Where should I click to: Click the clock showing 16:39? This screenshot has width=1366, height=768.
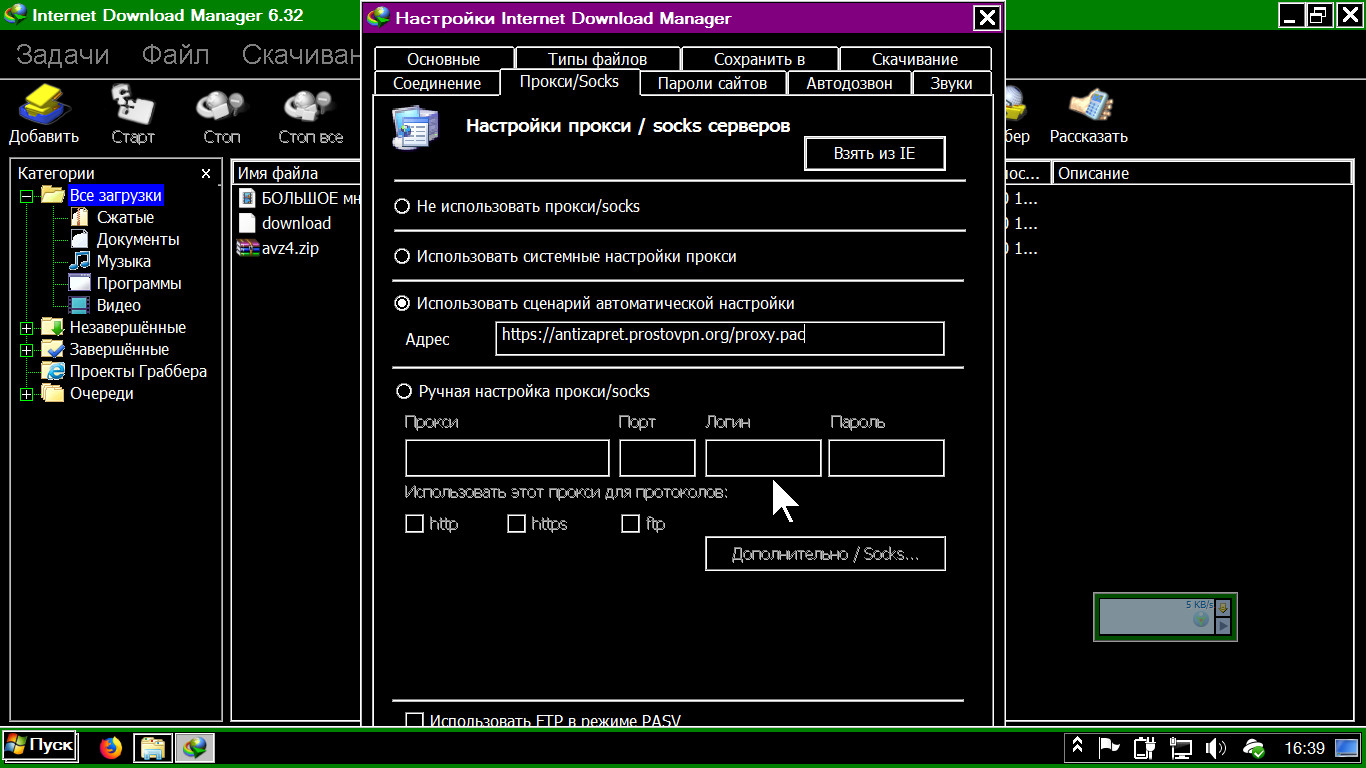(x=1304, y=748)
